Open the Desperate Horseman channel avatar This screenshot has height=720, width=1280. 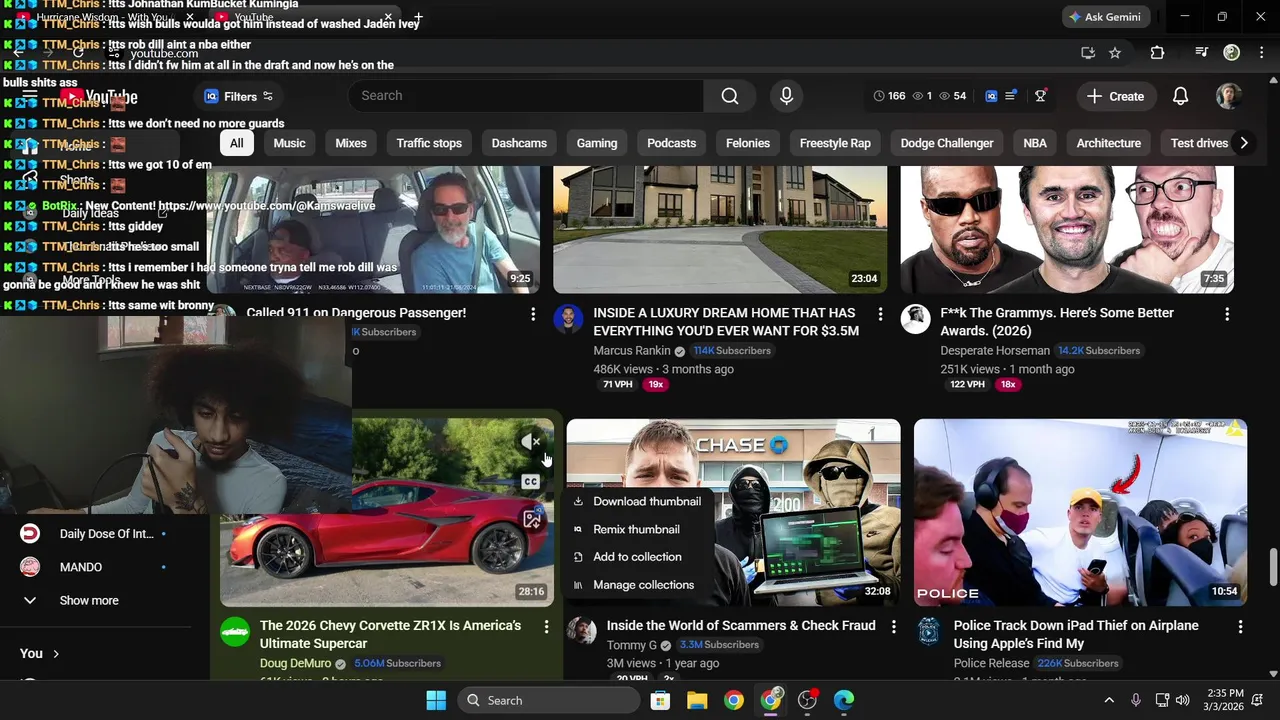[915, 319]
